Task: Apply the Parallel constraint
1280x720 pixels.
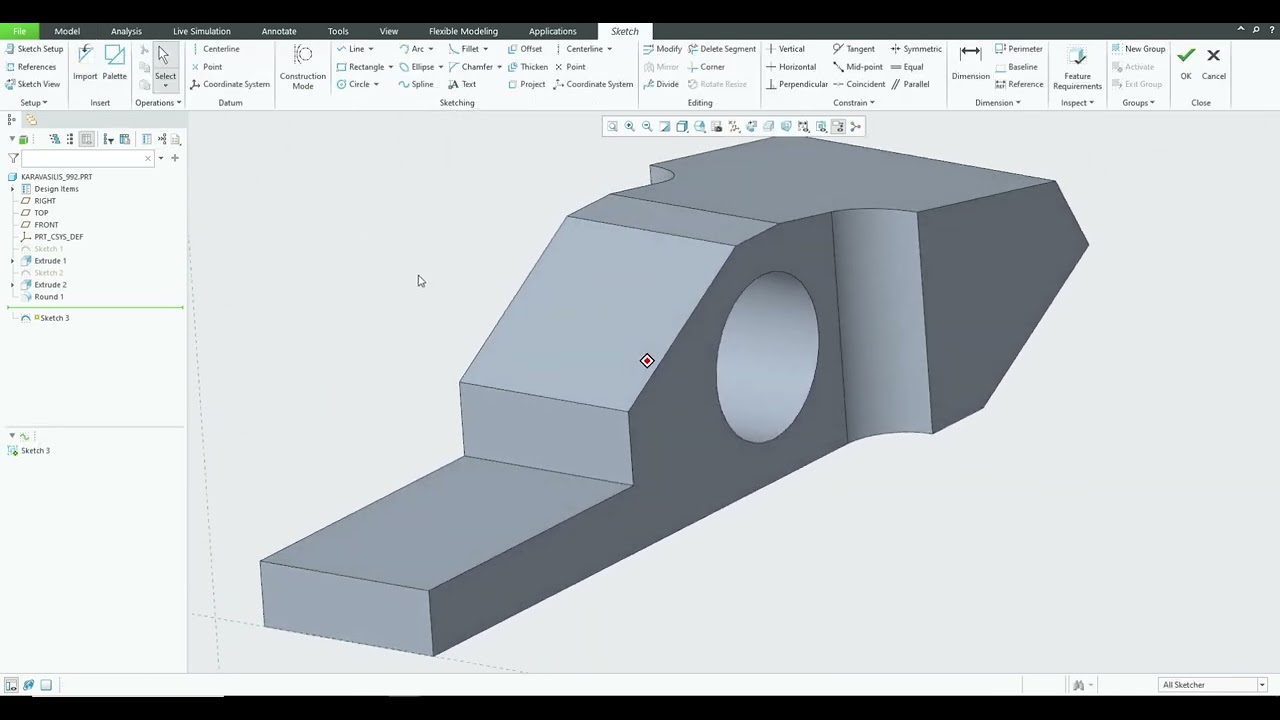Action: pos(910,84)
